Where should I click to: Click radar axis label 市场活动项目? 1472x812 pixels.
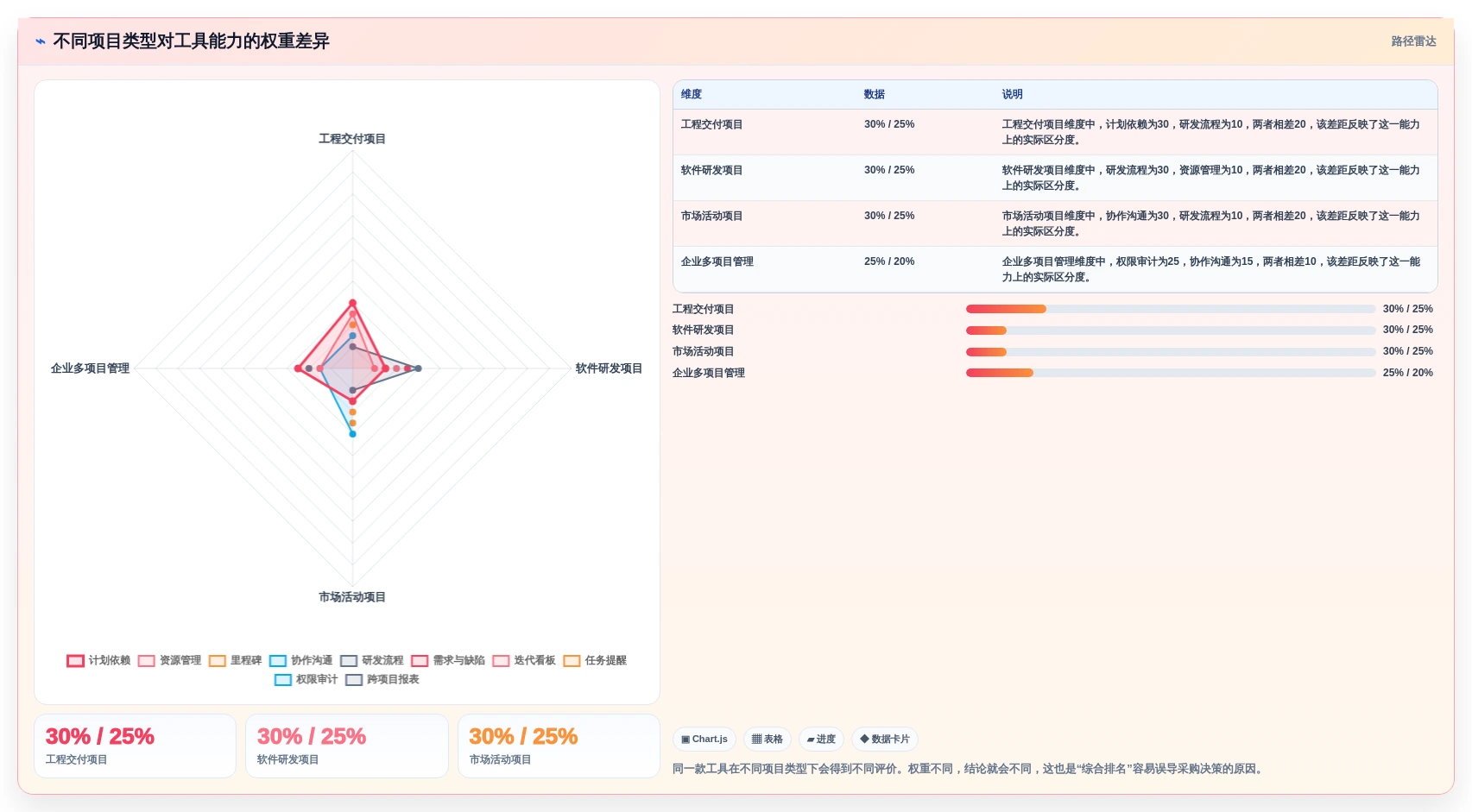point(352,597)
